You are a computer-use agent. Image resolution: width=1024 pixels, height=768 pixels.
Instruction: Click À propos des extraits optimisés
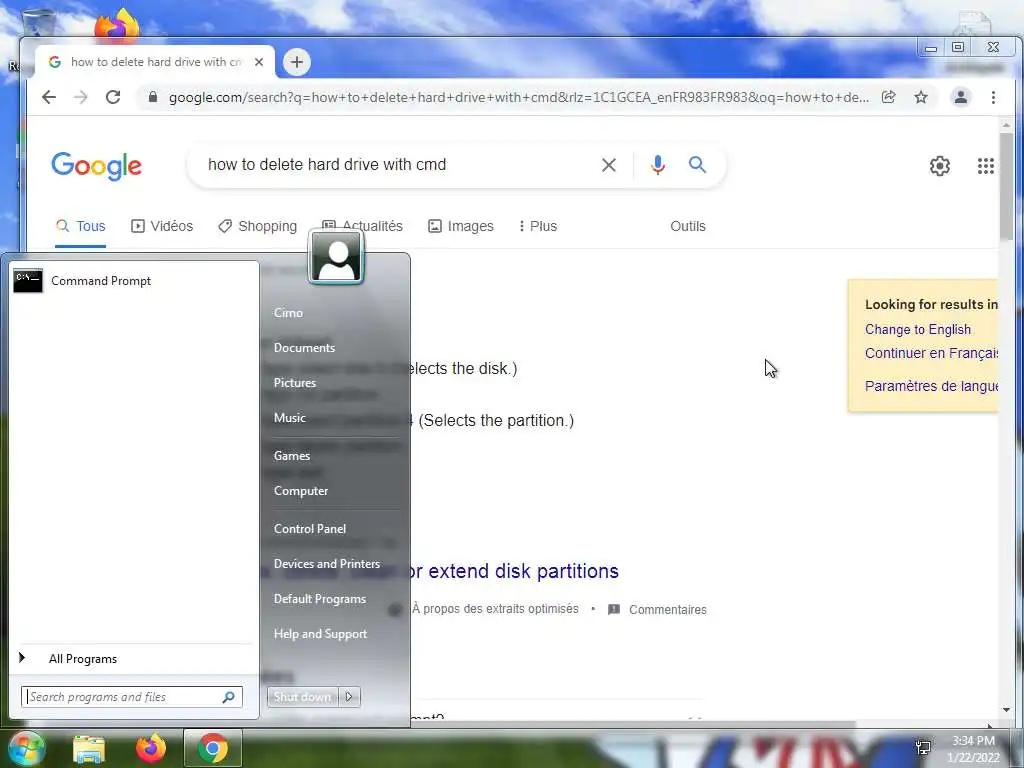[495, 609]
